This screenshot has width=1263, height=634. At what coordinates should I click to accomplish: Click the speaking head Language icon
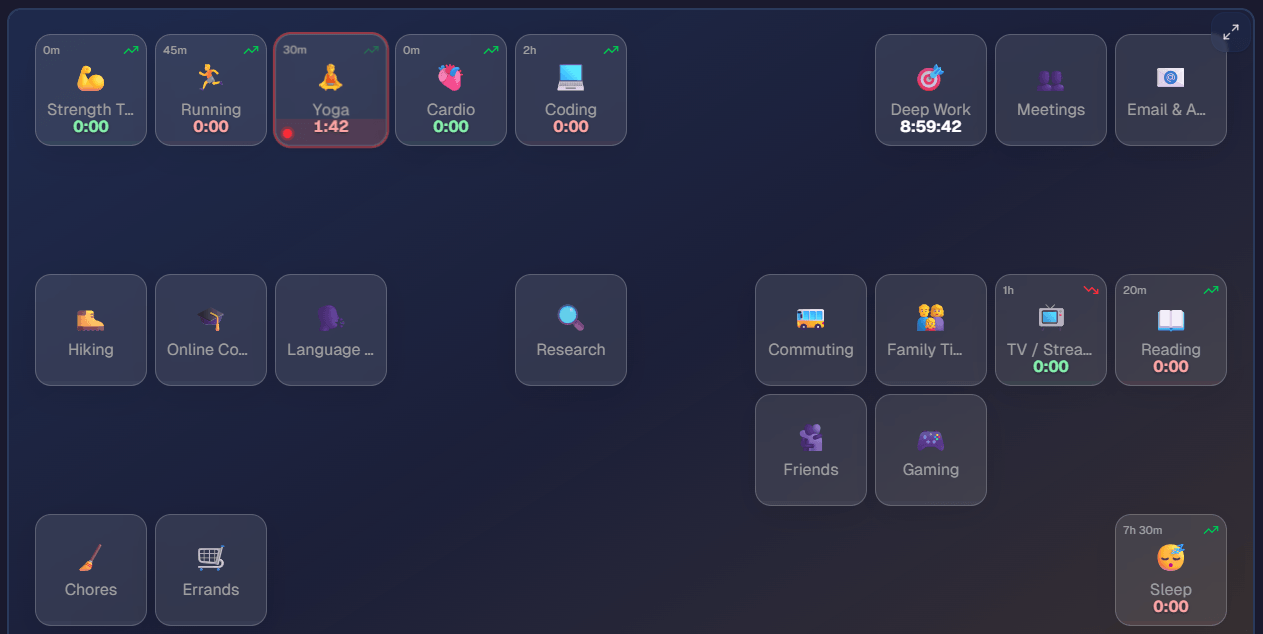click(x=331, y=318)
